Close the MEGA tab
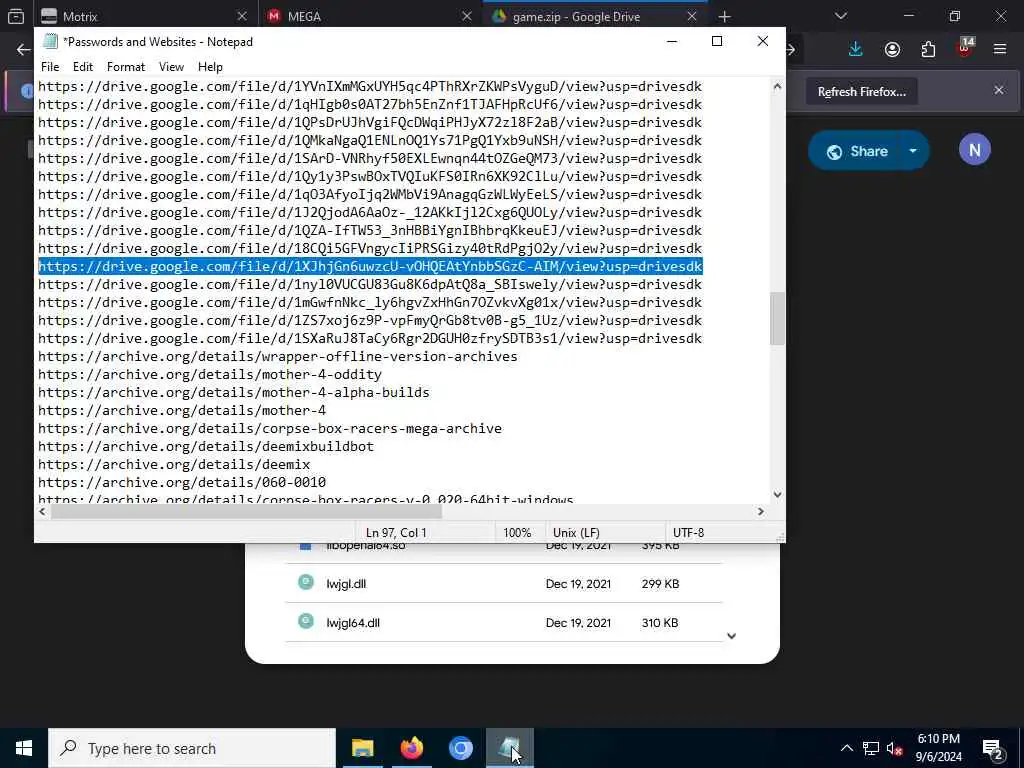 (x=467, y=16)
